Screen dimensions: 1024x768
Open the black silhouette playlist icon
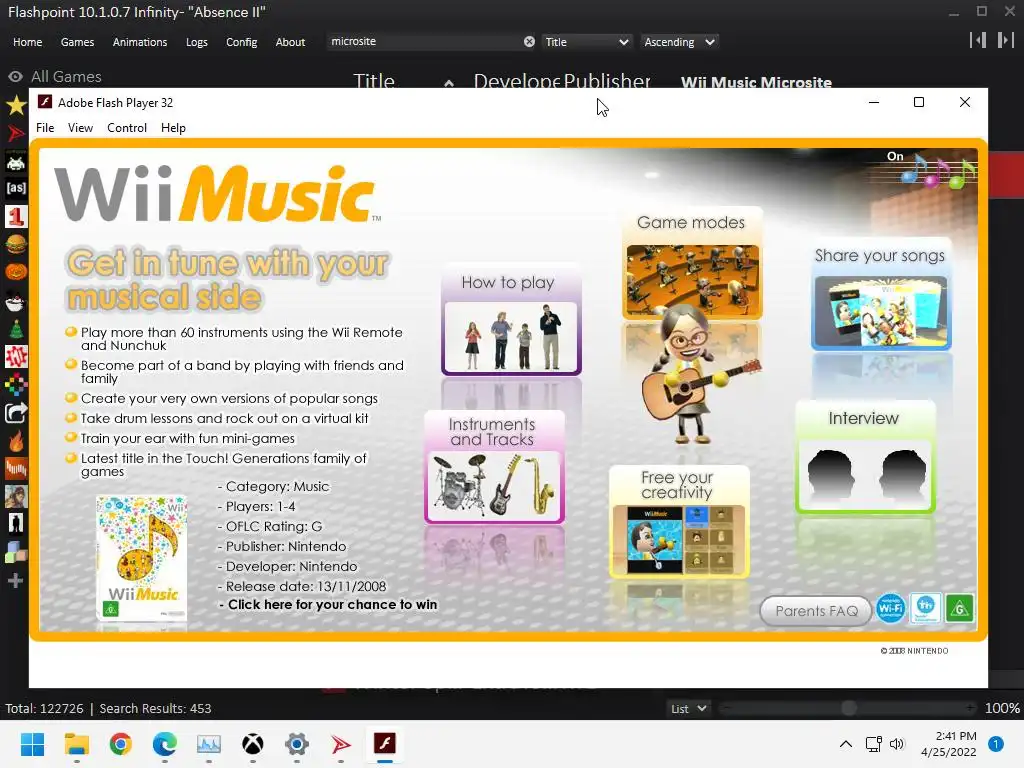point(16,523)
